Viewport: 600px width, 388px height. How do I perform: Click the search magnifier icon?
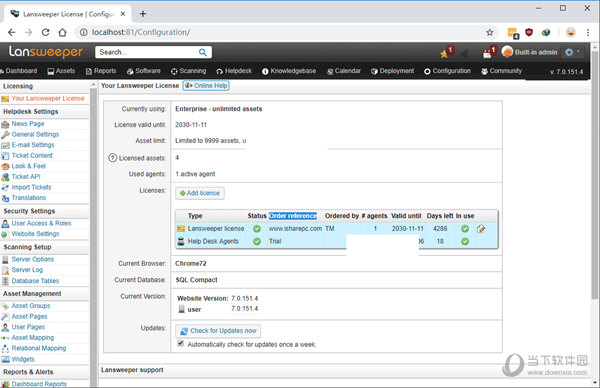(x=202, y=52)
